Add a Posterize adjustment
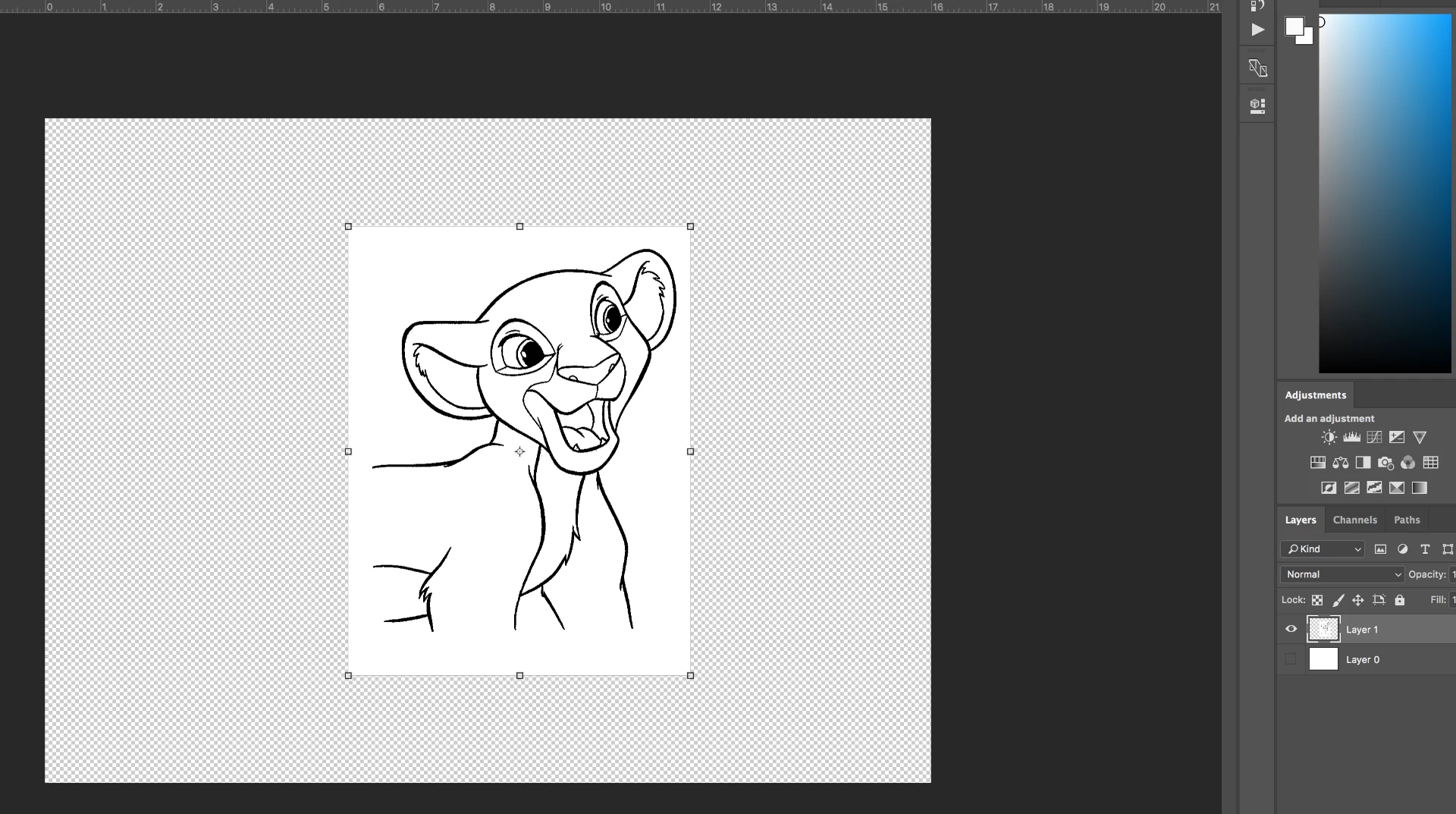Screen dimensions: 1456x814 (x=1351, y=488)
